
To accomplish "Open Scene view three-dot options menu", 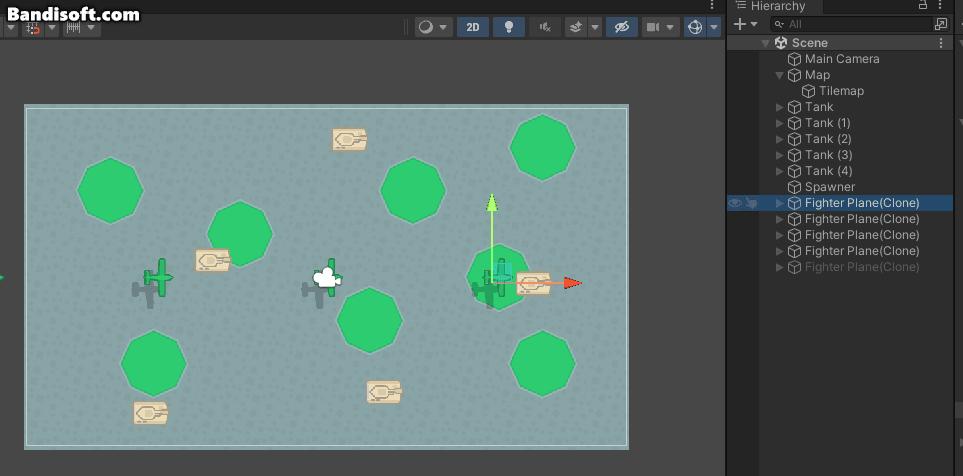I will tap(712, 6).
